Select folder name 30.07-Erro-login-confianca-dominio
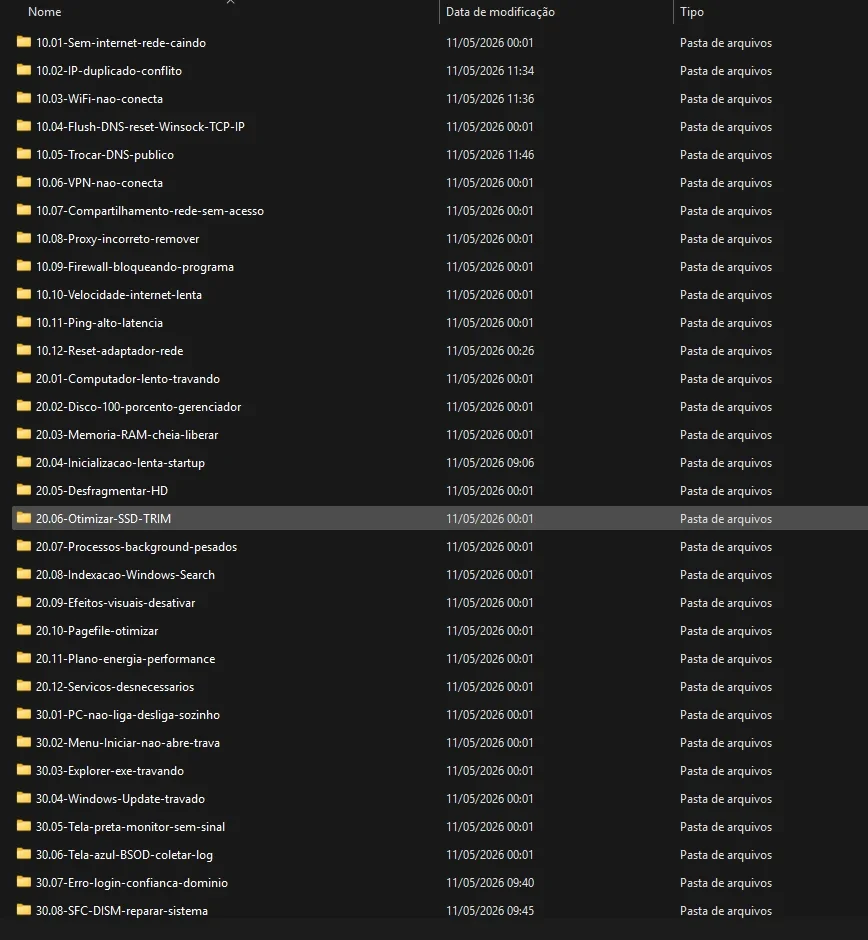 pos(132,882)
